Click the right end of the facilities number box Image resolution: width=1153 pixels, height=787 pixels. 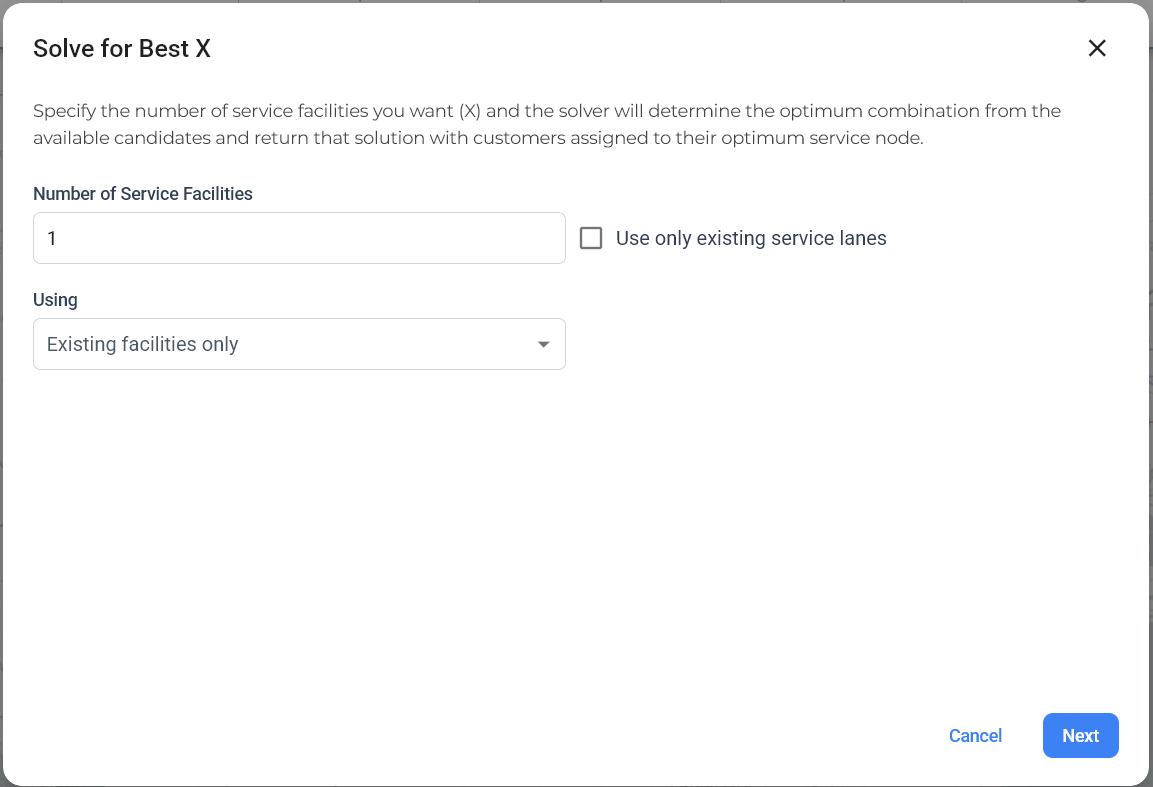[540, 238]
